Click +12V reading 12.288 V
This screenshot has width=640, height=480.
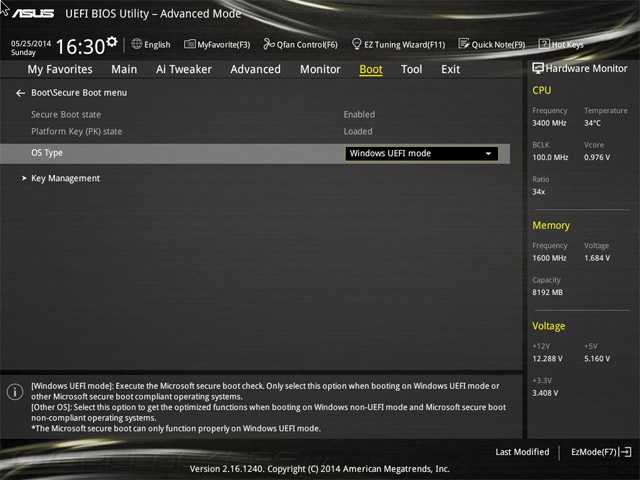click(x=547, y=358)
